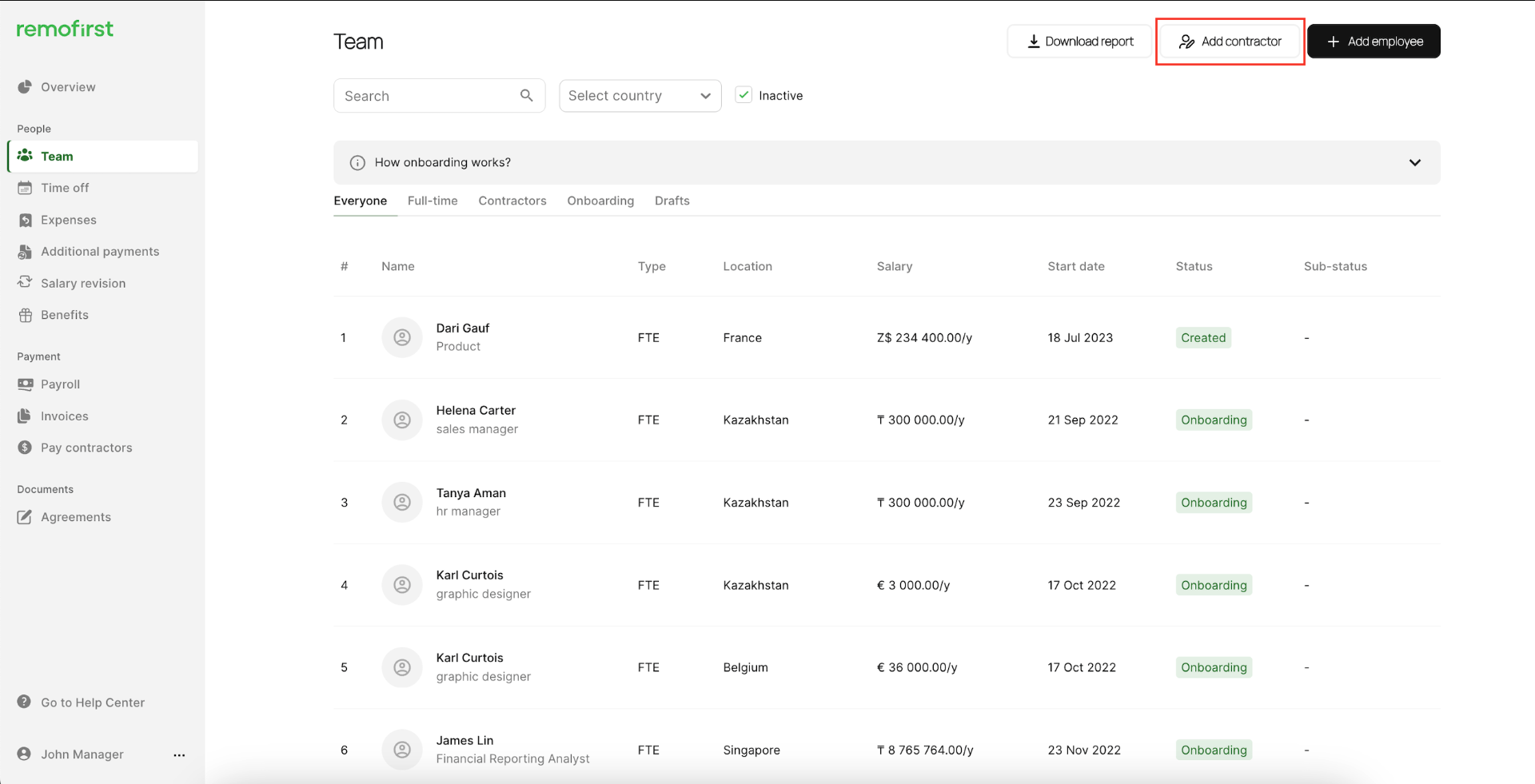Click the salary Z$ 234 400.00/y

tap(924, 337)
